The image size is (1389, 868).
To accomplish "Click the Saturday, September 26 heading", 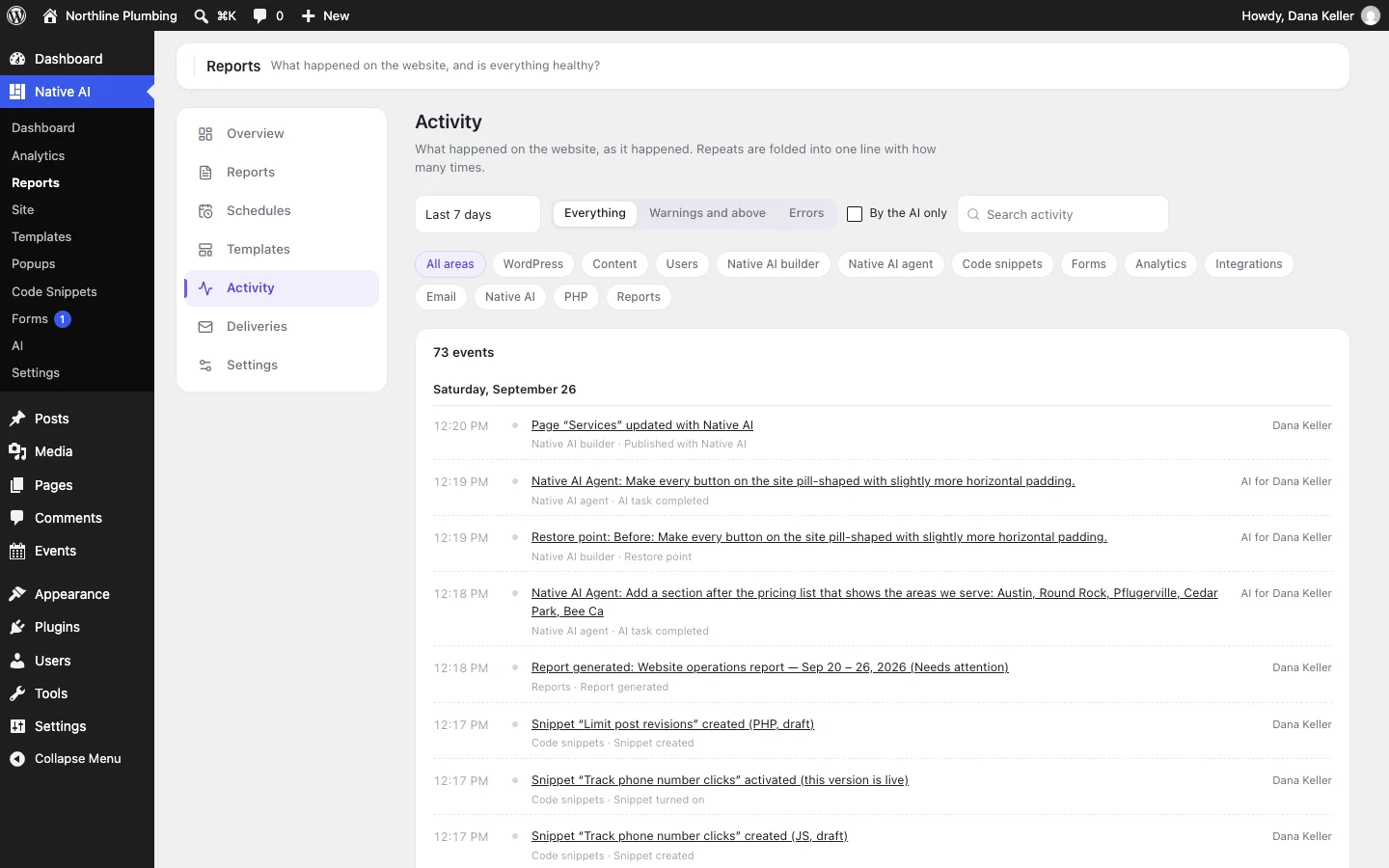I will point(504,390).
